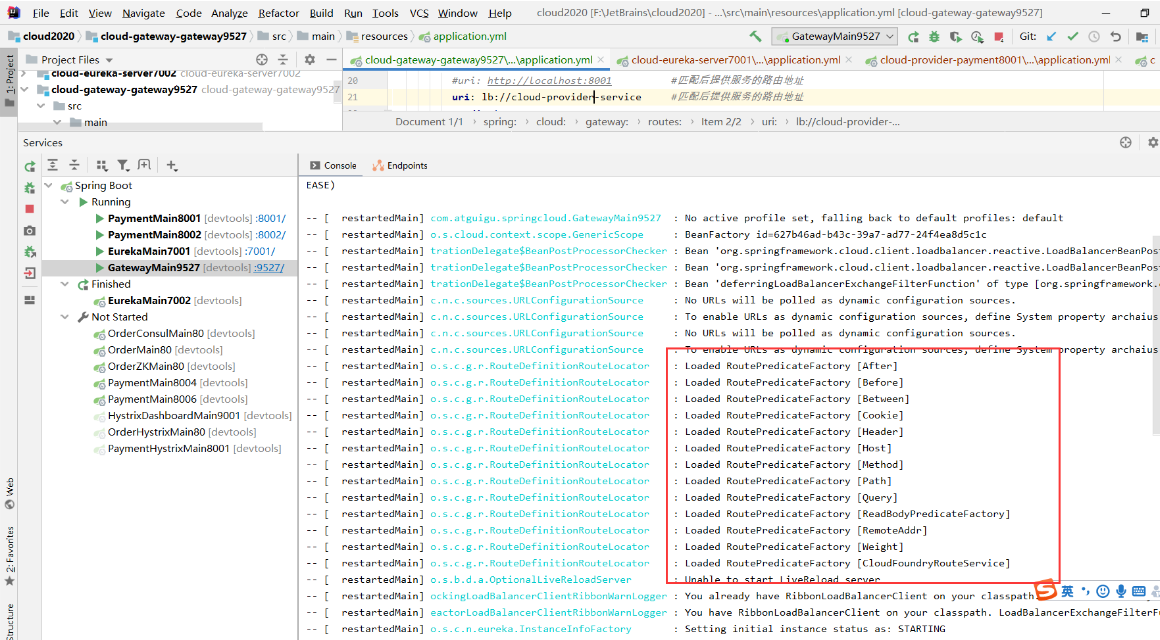The image size is (1160, 640).
Task: Open the :9527/ link for GatewayMain9527
Action: point(269,268)
